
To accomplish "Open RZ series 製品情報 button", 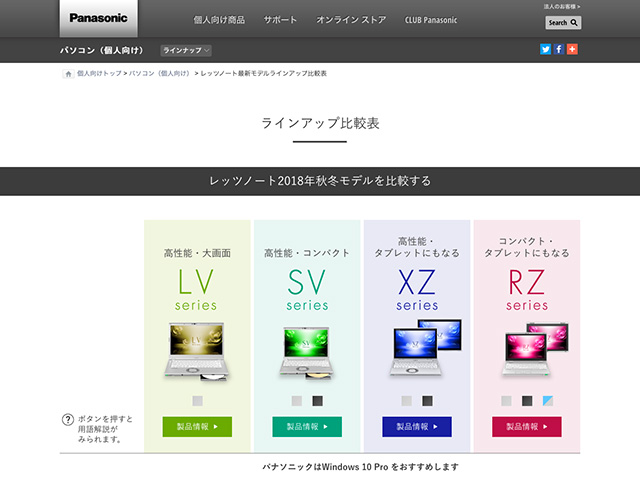I will pos(527,427).
